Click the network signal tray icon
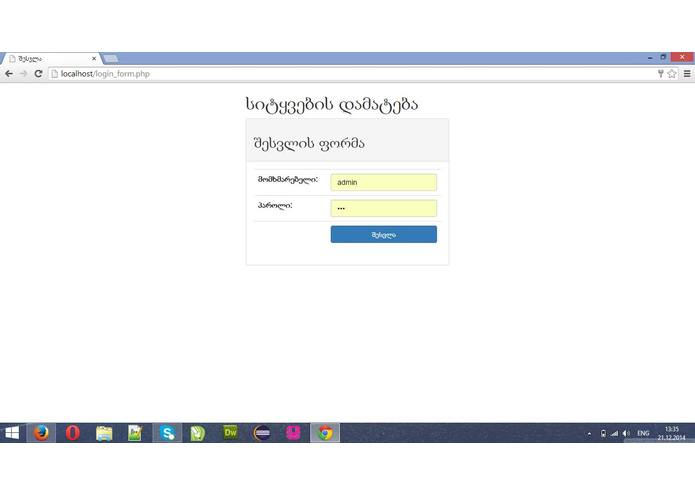The image size is (695, 494). point(614,433)
